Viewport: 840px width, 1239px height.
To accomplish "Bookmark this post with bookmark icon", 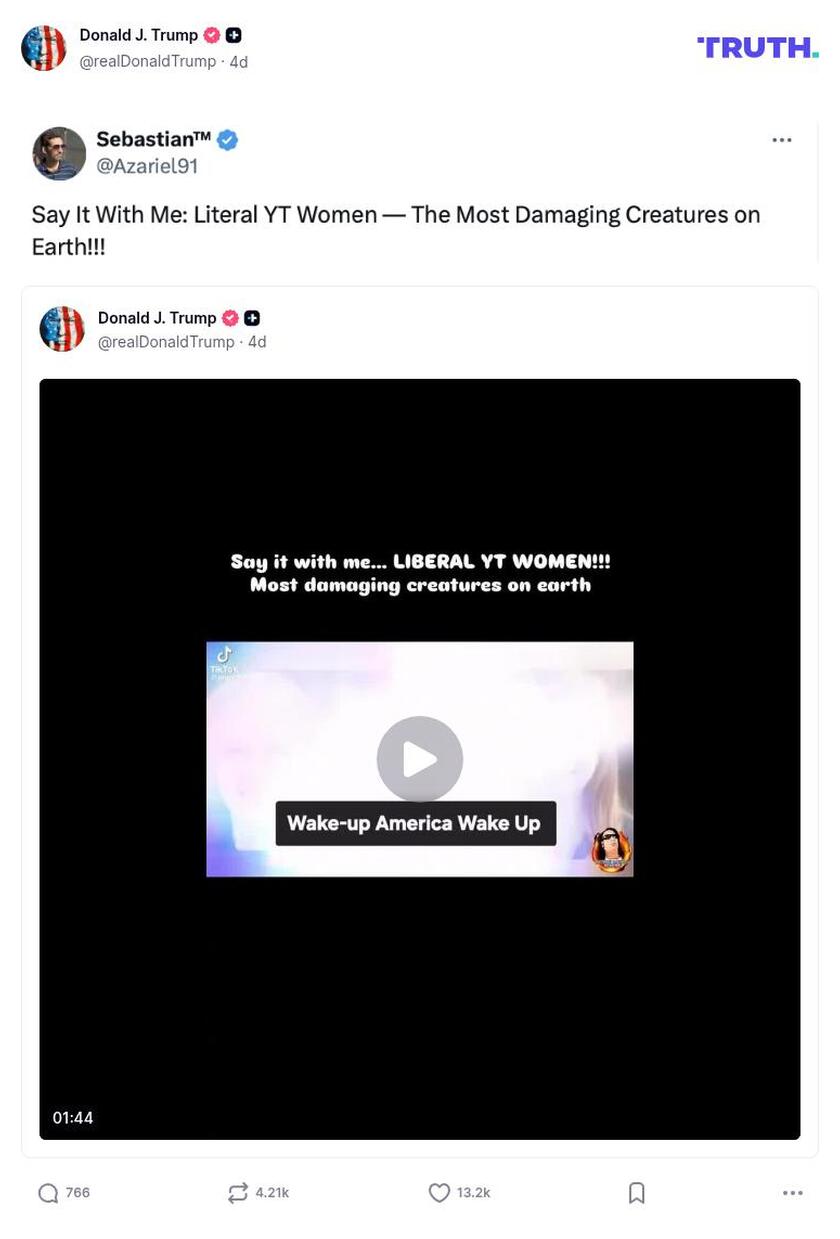I will pyautogui.click(x=637, y=1192).
